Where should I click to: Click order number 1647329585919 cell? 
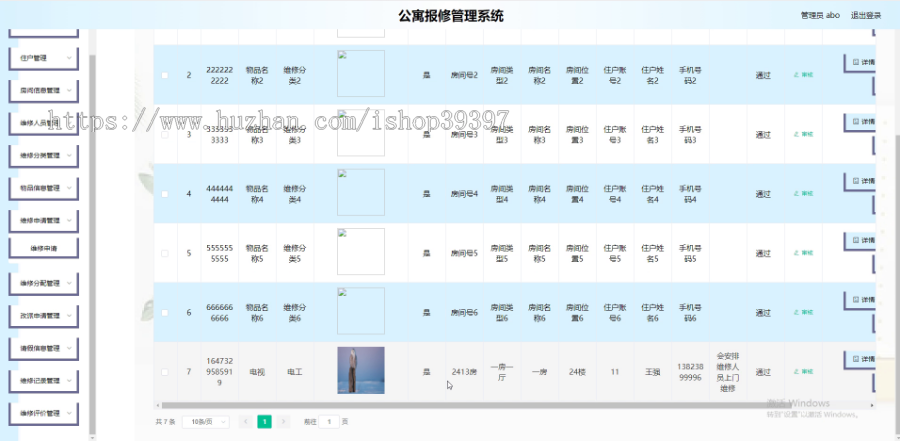[x=219, y=372]
